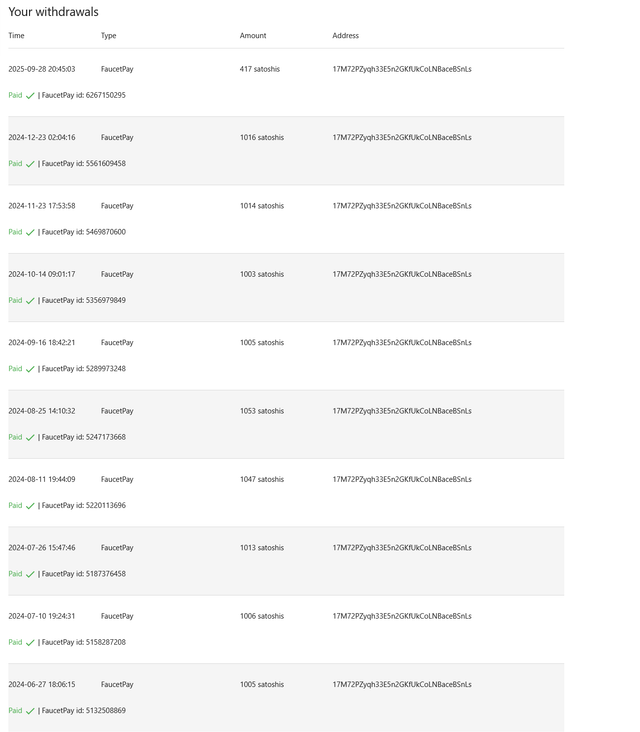Click the green checkmark beside FaucetPay id 5561609458
The width and height of the screenshot is (640, 732).
tap(30, 164)
